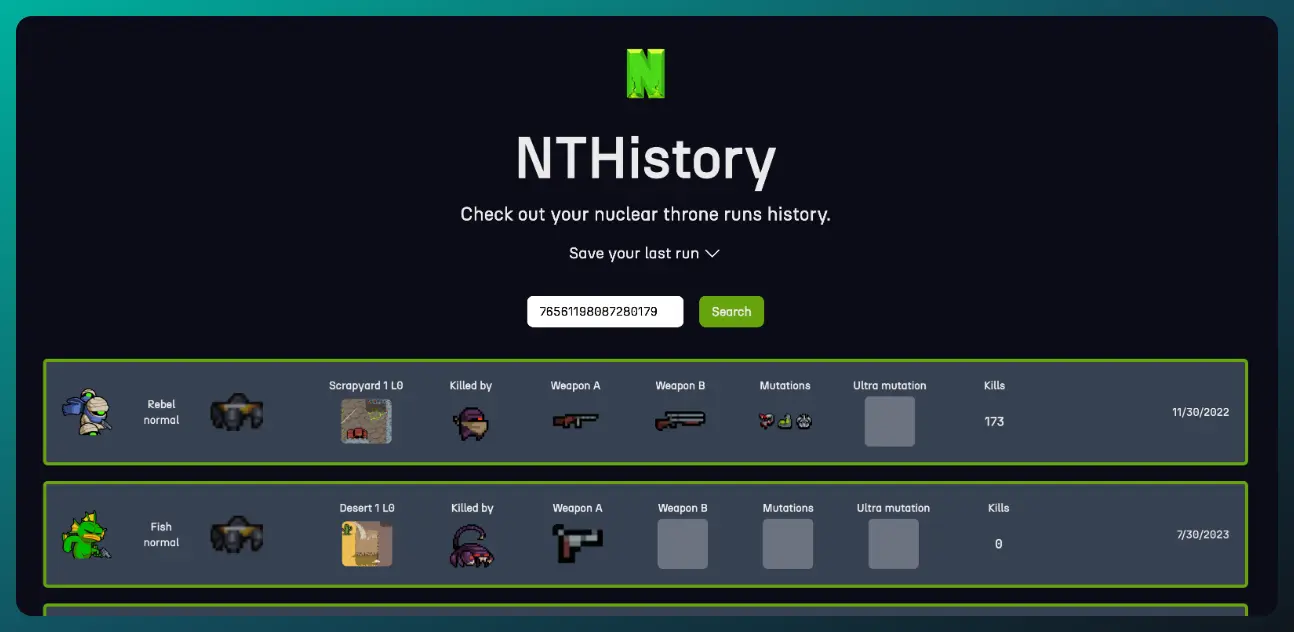This screenshot has width=1294, height=632.
Task: Click the 'Desert 1 L0' label
Action: click(x=367, y=508)
